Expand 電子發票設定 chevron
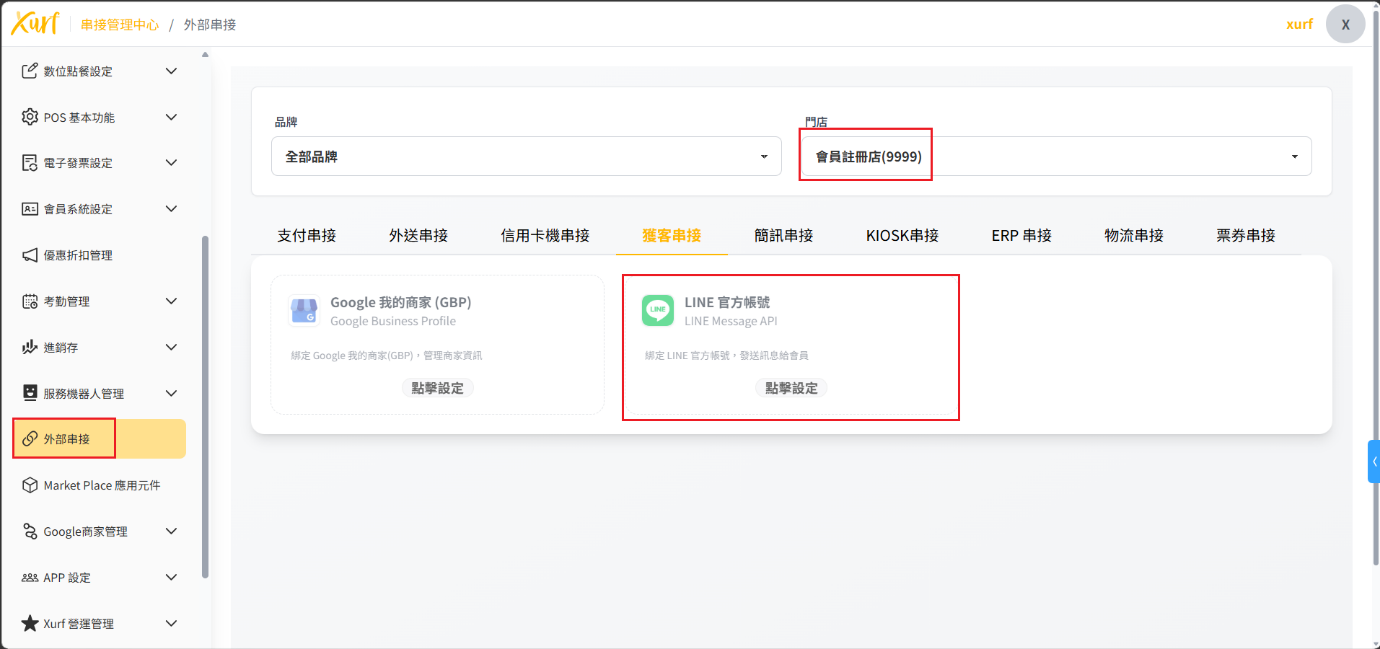This screenshot has height=649, width=1380. 171,163
